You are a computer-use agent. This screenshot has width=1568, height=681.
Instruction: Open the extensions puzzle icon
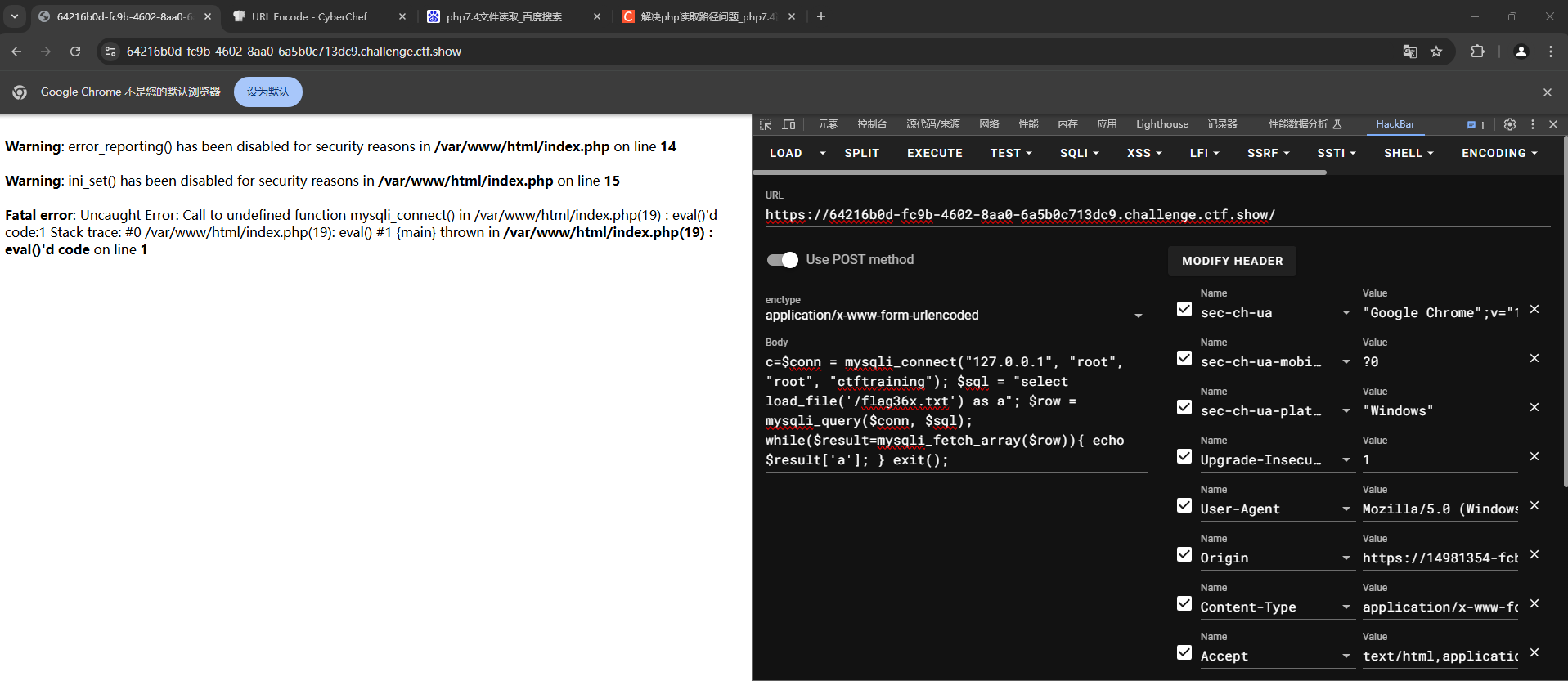point(1477,52)
